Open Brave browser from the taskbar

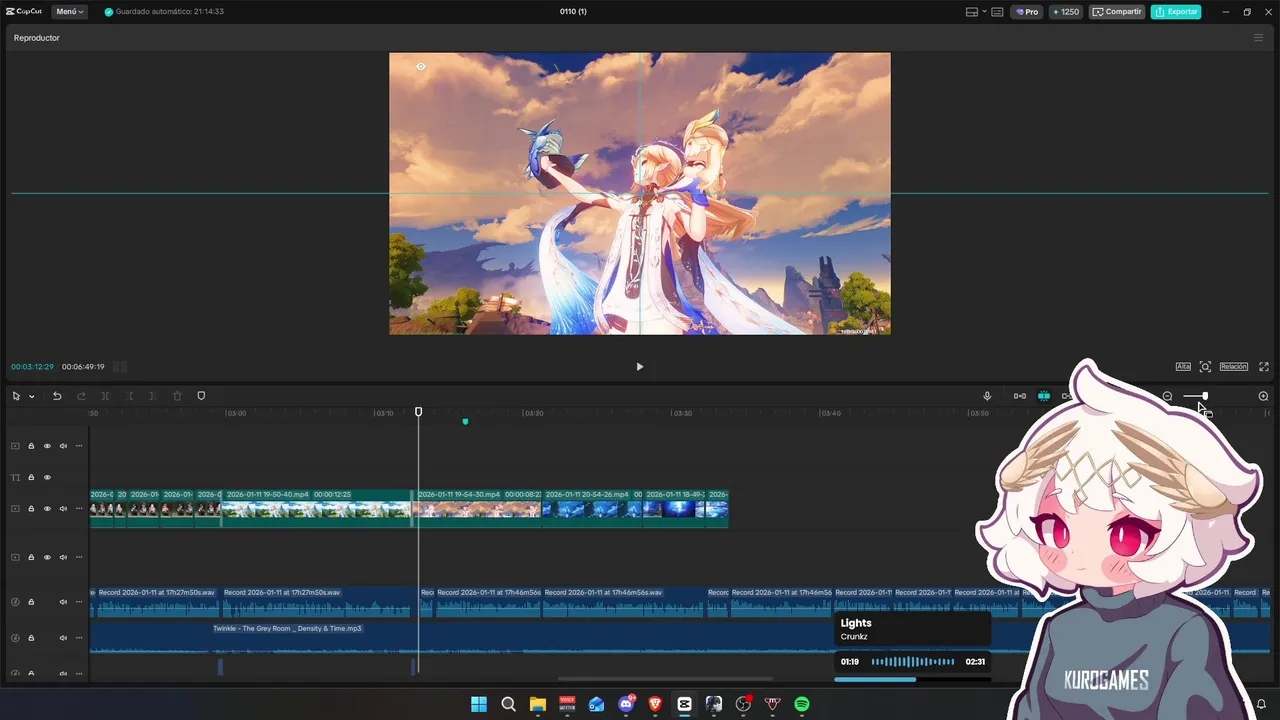655,704
